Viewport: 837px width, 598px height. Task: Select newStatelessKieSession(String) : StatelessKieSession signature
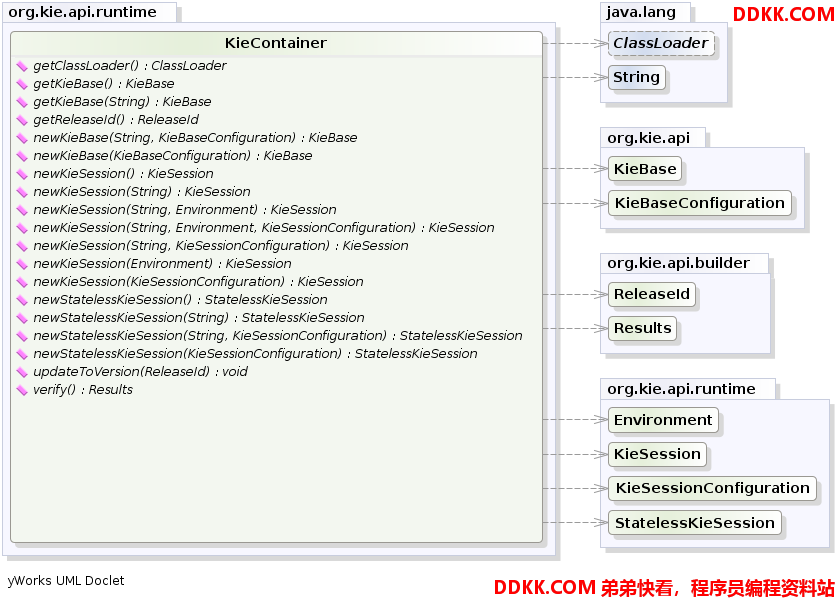(x=199, y=318)
